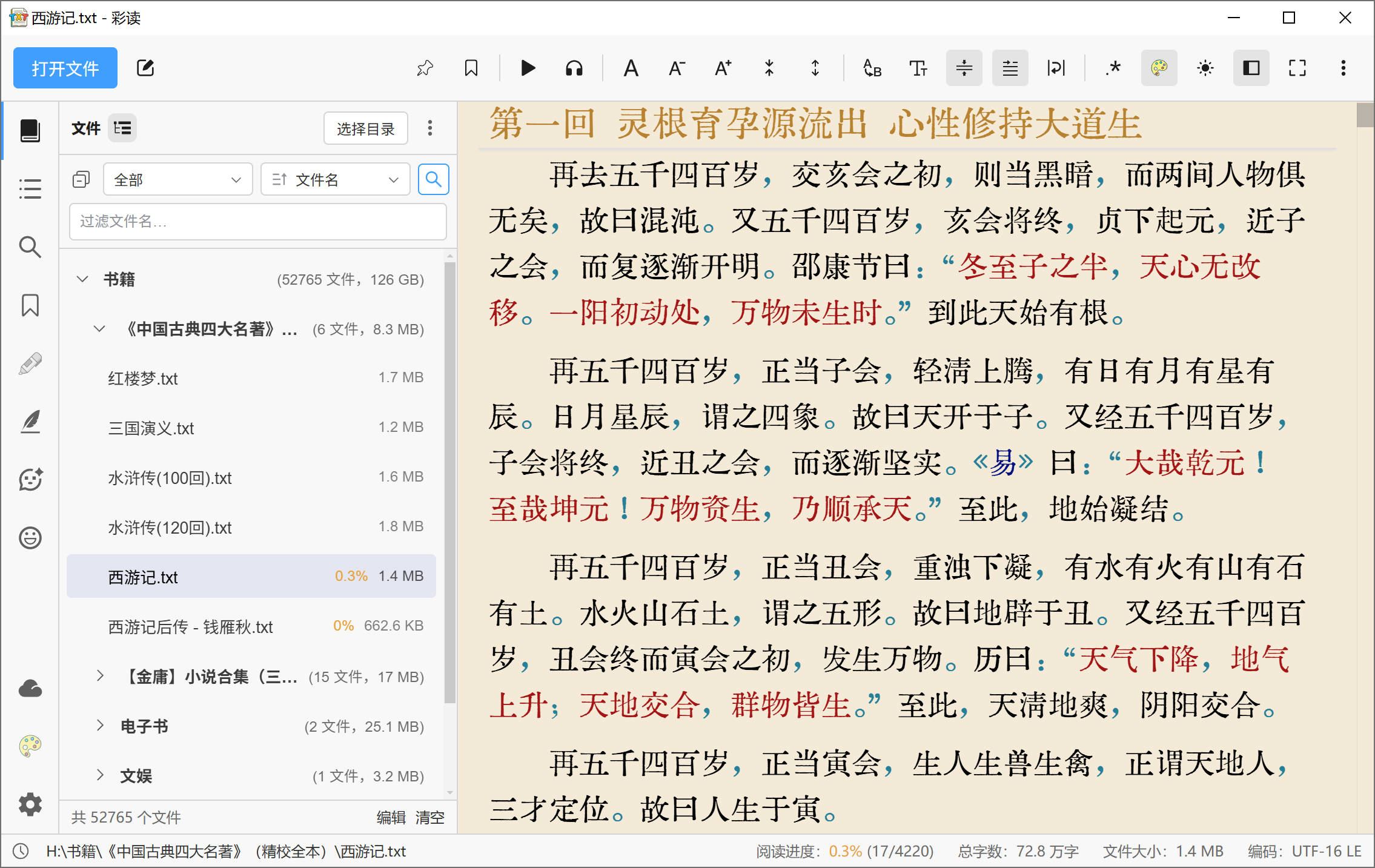This screenshot has height=868, width=1375.
Task: Toggle the chapter divider line button
Action: click(964, 68)
